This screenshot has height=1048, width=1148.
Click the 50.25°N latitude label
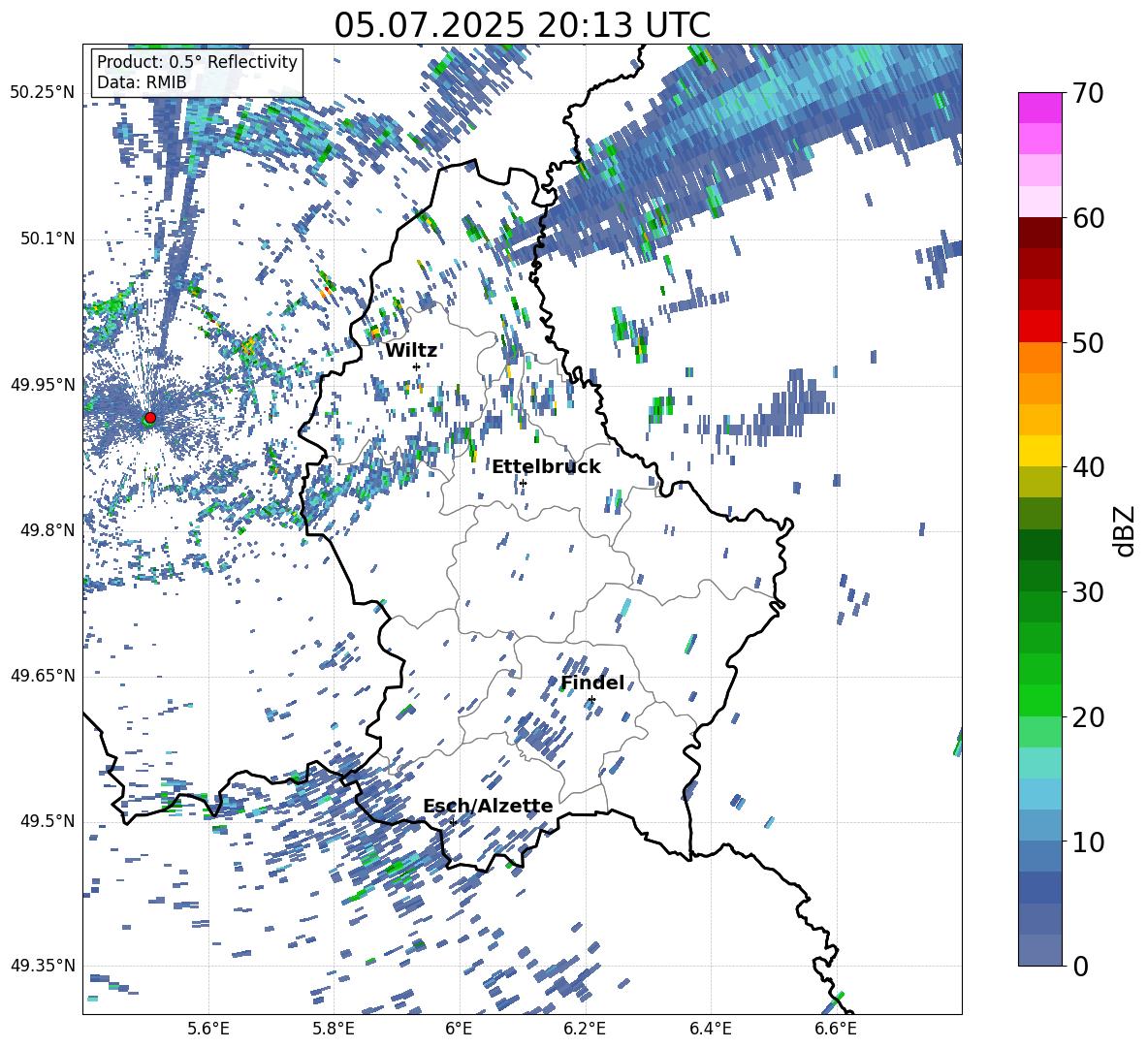(43, 93)
